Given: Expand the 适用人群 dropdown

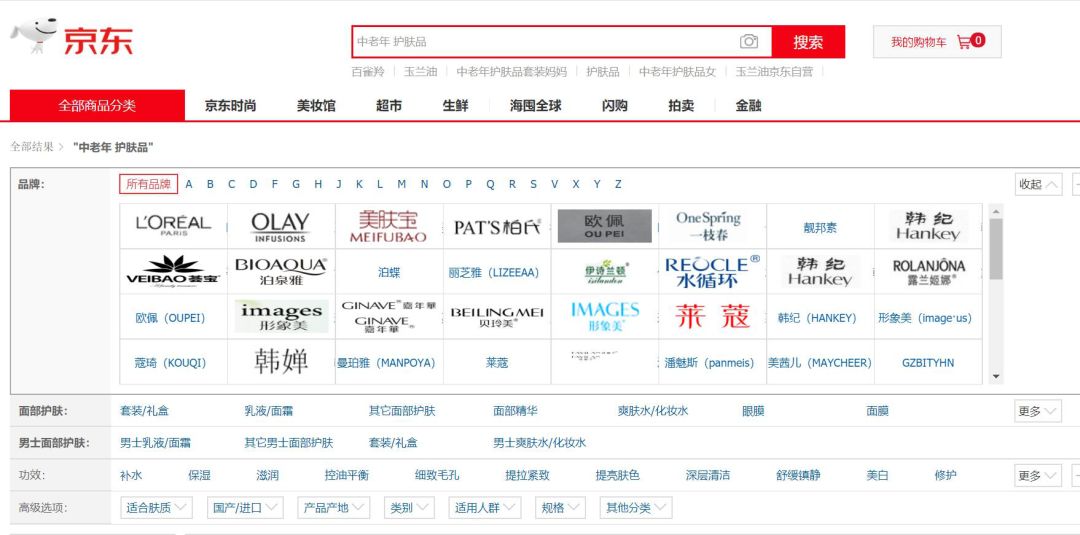Looking at the screenshot, I should click(x=485, y=508).
